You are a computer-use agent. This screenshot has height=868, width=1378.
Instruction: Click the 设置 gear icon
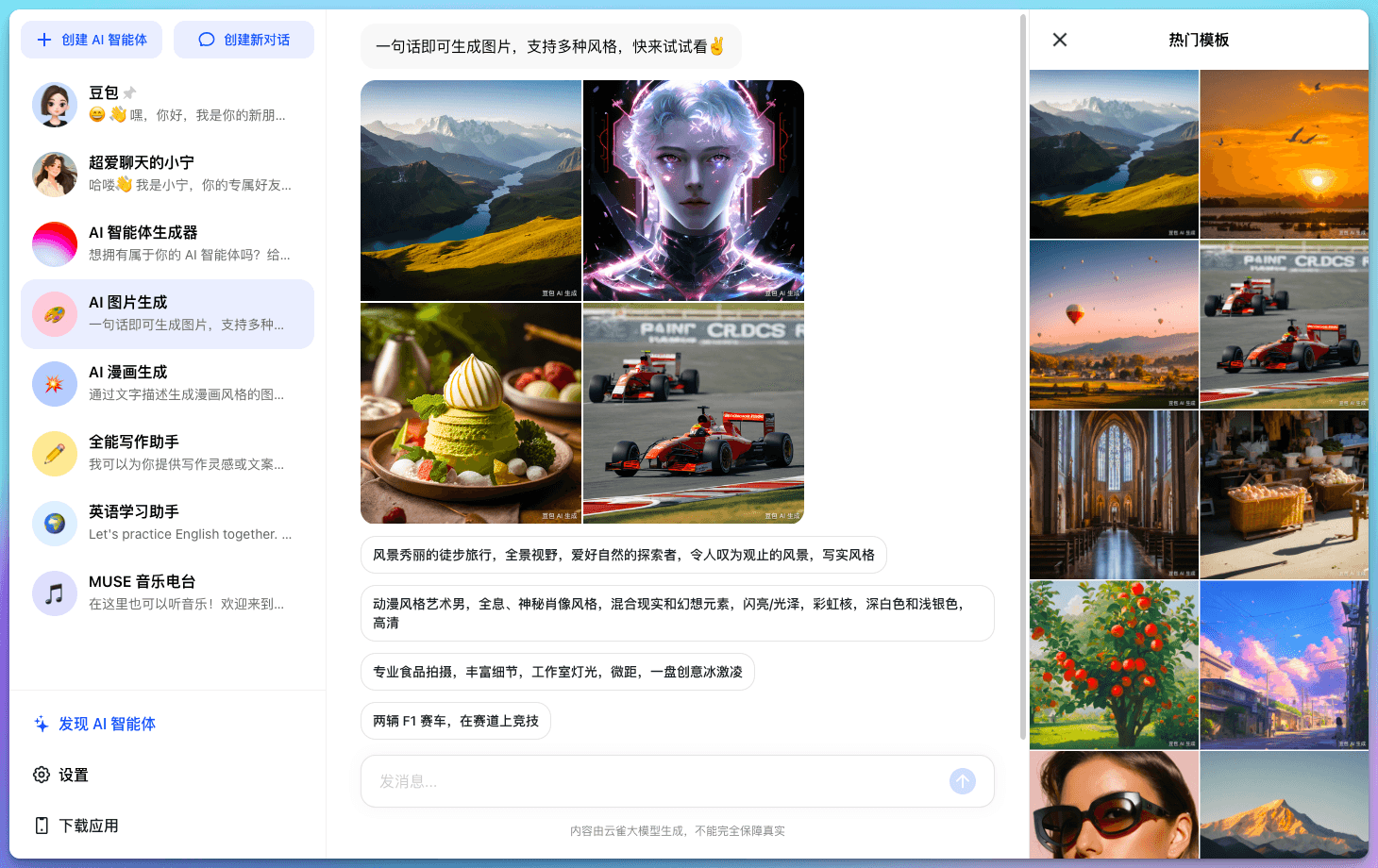(42, 775)
